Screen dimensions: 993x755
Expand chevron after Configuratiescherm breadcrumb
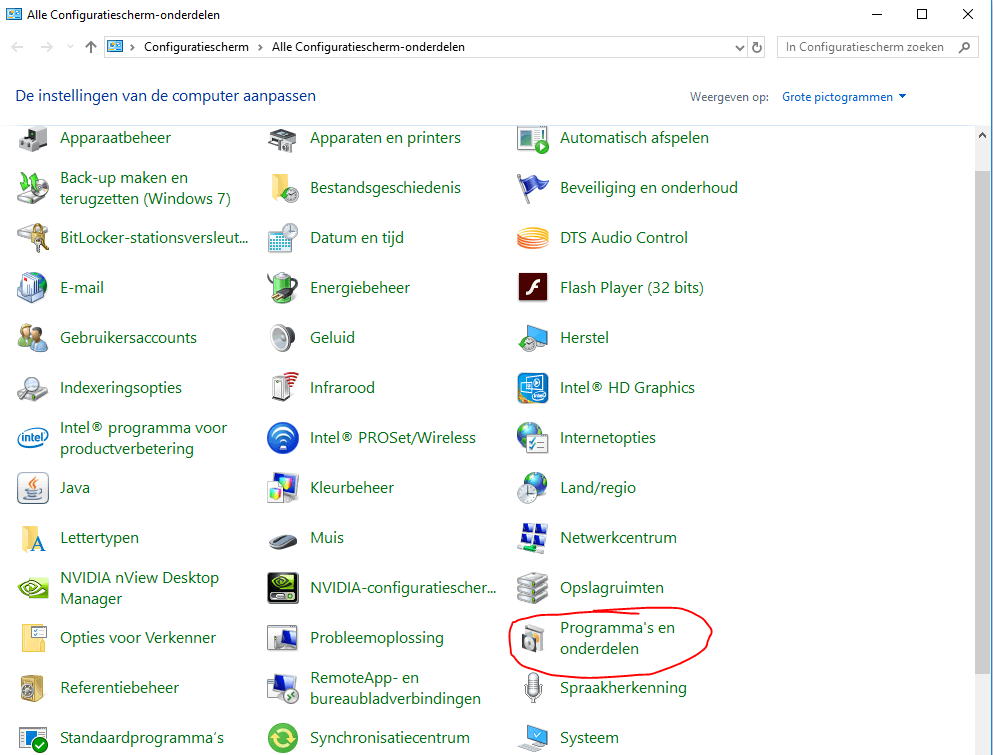point(260,48)
